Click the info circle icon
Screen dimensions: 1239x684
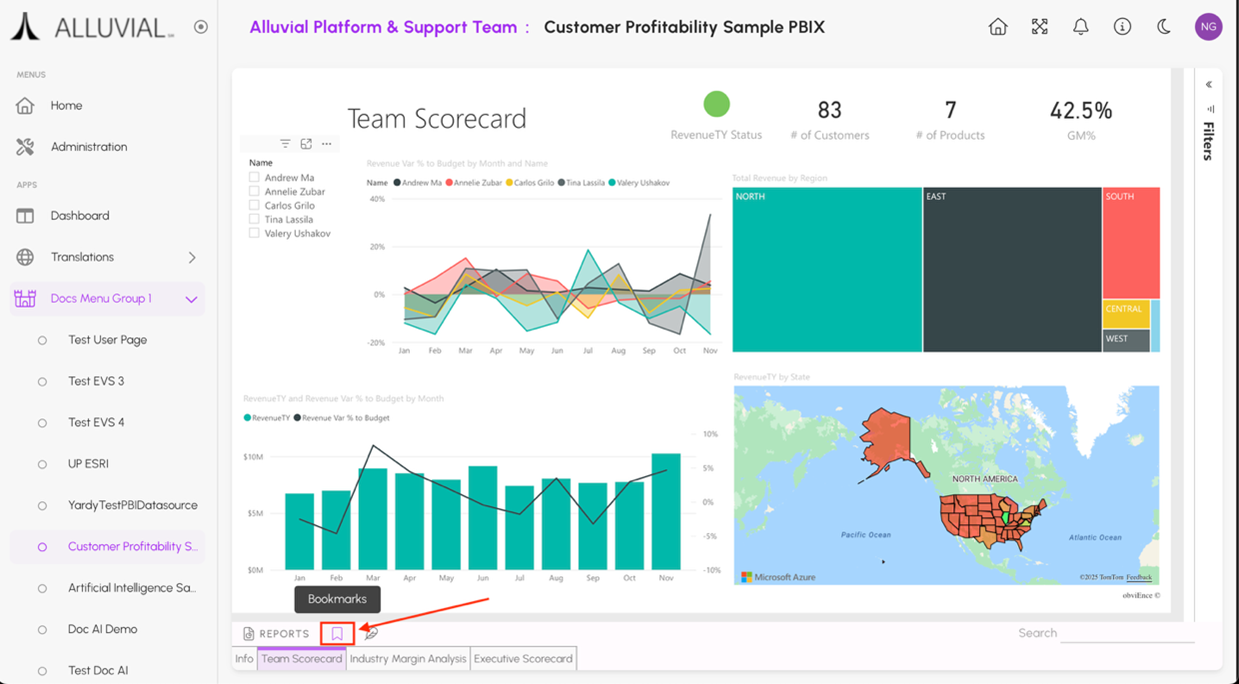1122,27
